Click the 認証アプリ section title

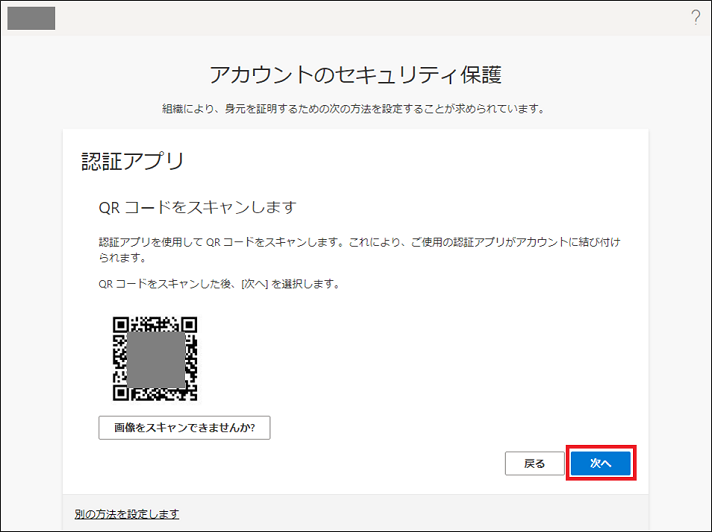[x=133, y=161]
